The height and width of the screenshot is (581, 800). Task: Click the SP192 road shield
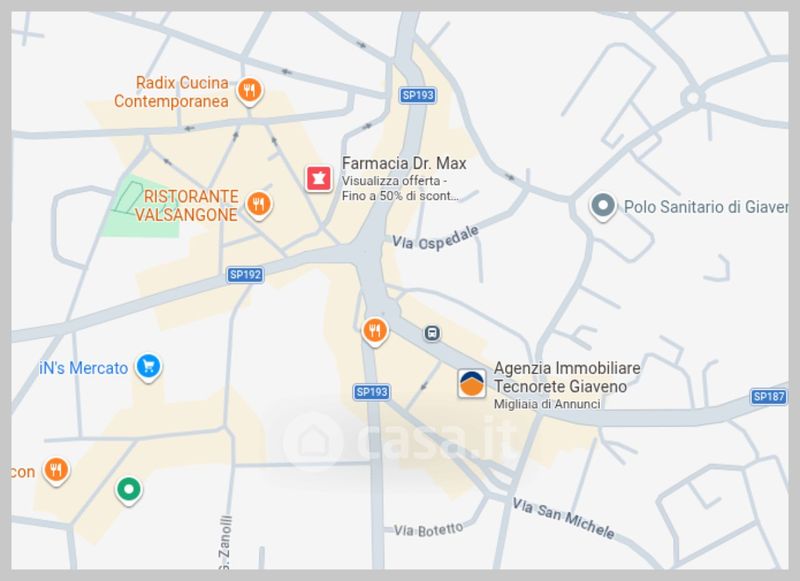[x=245, y=275]
